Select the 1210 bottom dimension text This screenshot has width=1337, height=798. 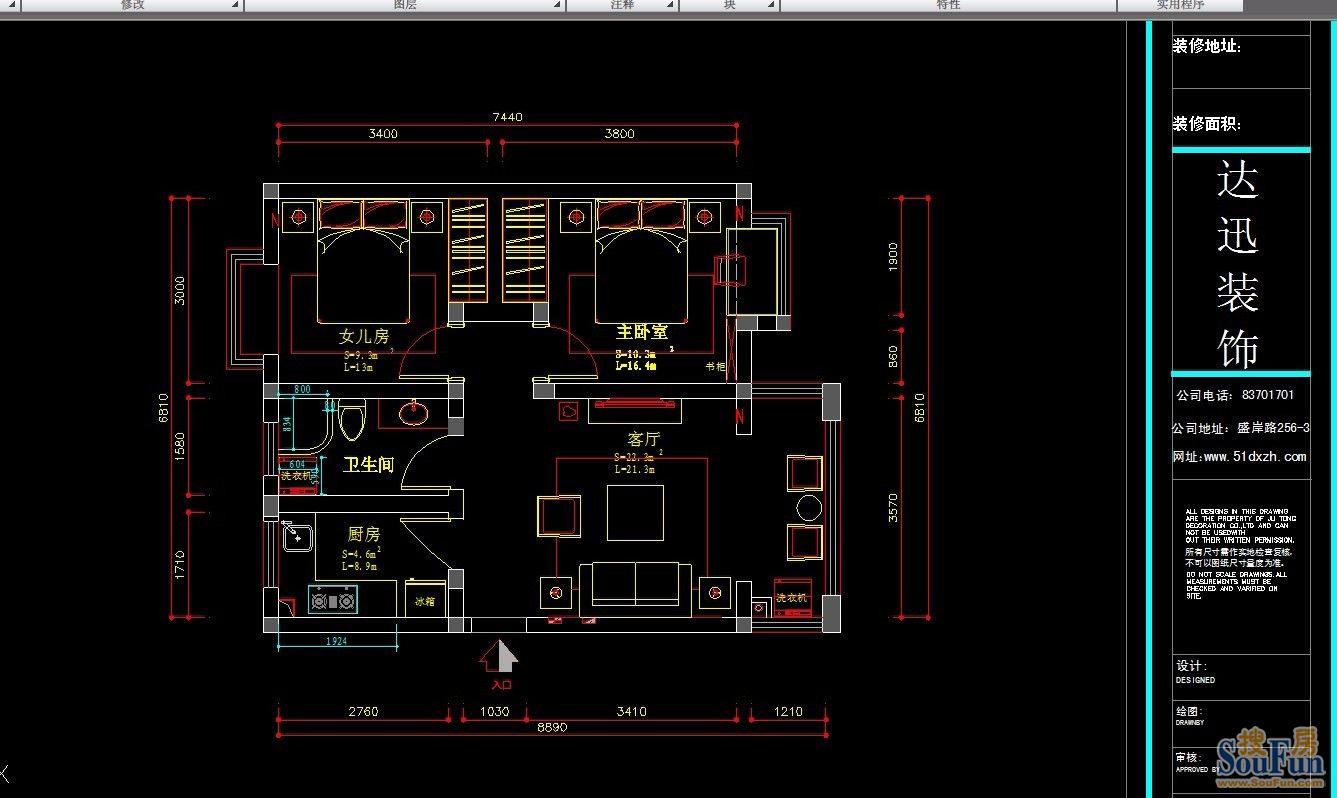click(788, 712)
